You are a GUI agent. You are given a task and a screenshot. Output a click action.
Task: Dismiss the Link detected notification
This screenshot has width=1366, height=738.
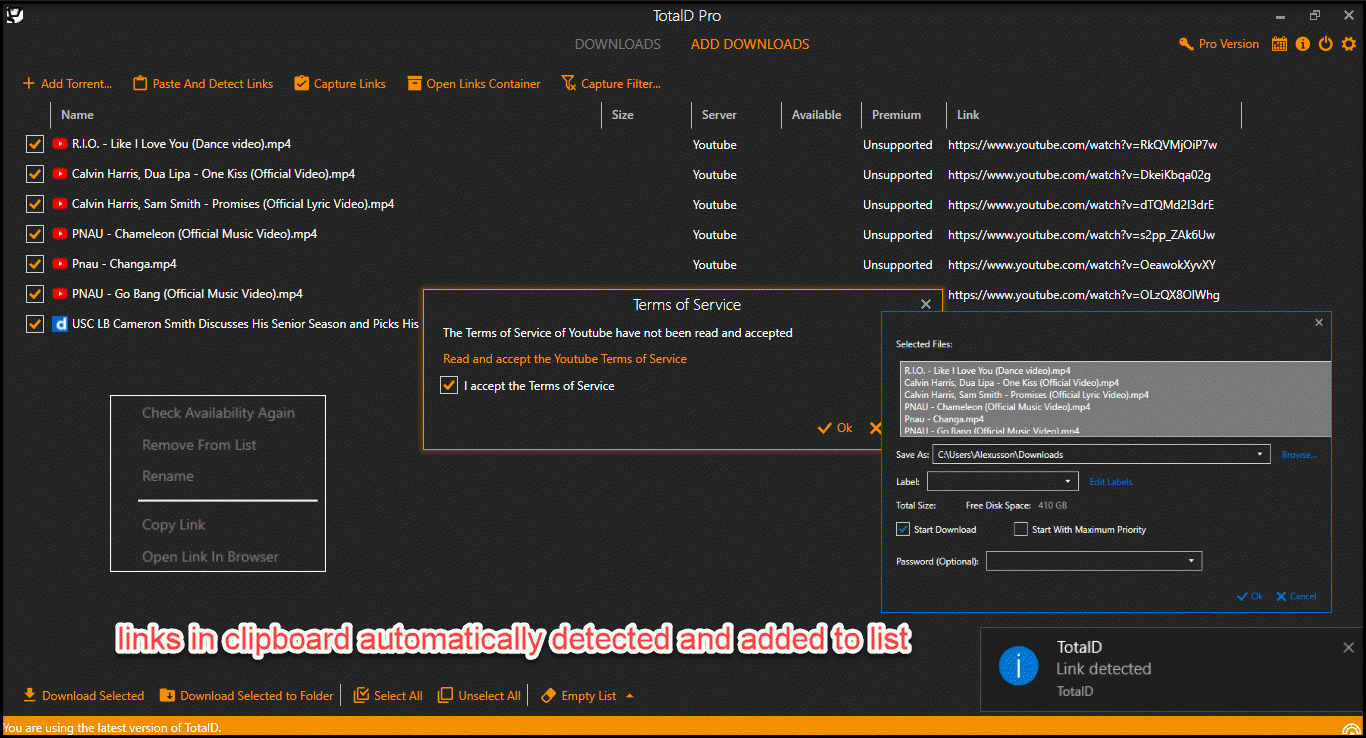[1349, 648]
